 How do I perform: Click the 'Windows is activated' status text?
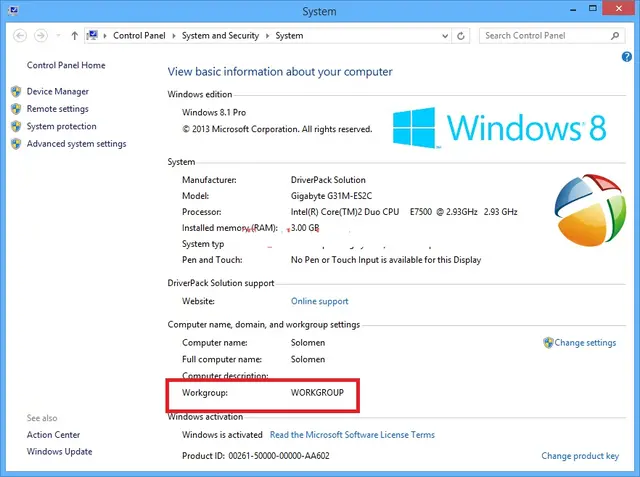coord(222,435)
